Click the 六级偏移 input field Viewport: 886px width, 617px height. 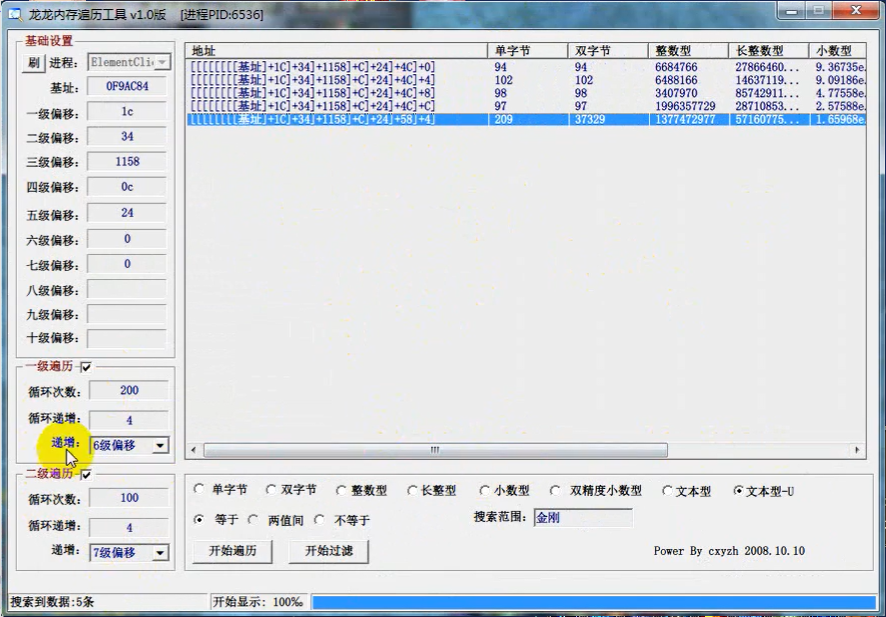[x=127, y=239]
